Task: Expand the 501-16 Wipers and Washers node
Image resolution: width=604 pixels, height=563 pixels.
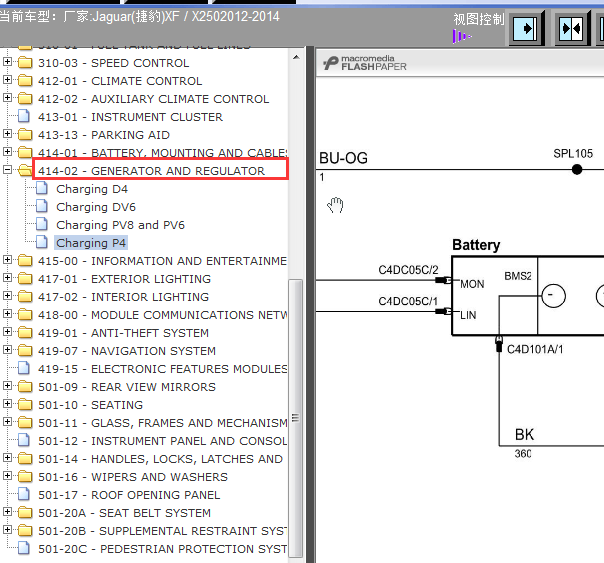Action: [7, 476]
